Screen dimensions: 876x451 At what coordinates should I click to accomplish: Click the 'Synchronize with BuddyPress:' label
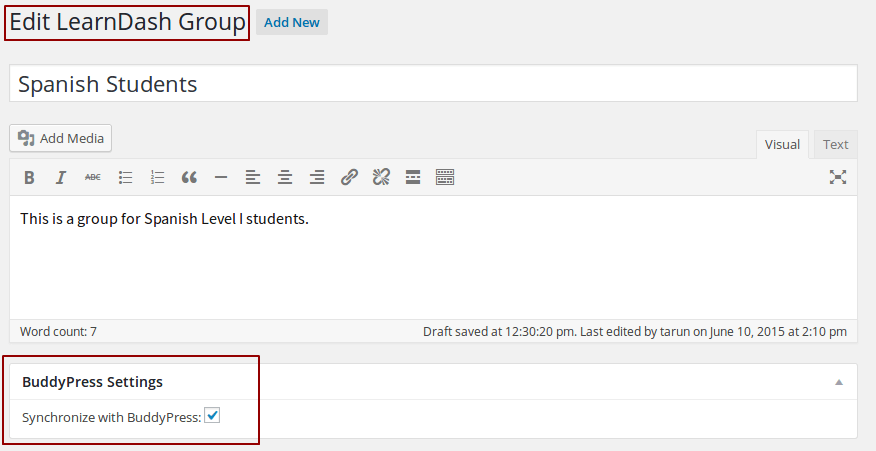pos(111,417)
